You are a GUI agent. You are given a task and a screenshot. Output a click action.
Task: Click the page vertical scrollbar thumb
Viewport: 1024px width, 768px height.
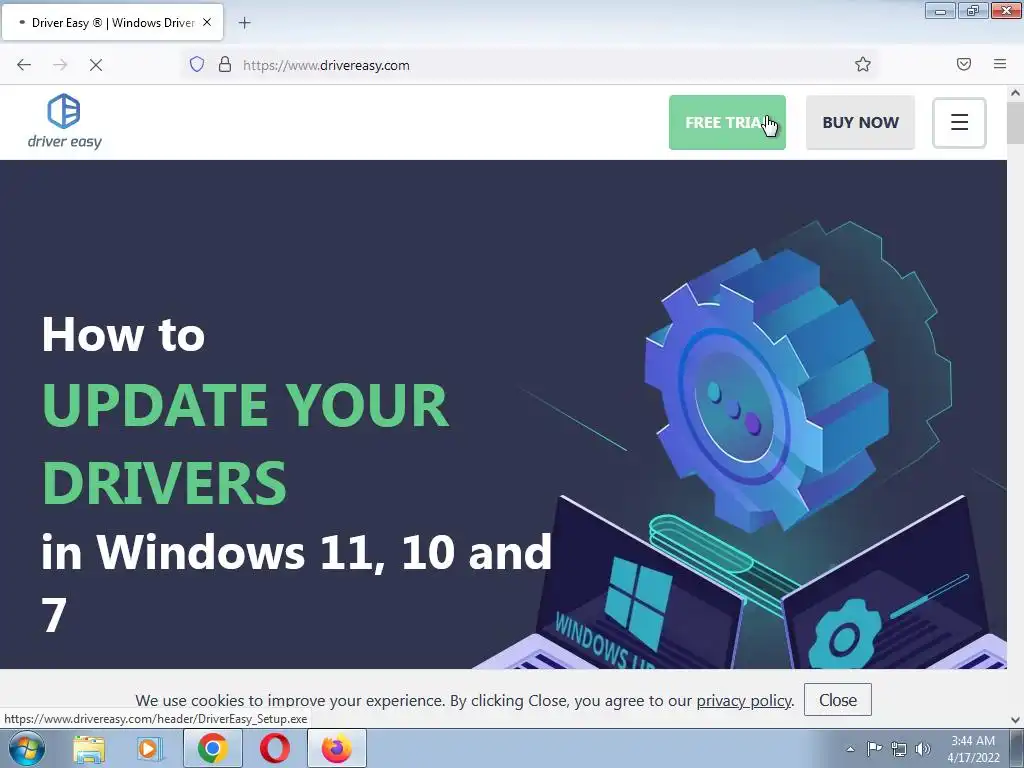pyautogui.click(x=1015, y=123)
